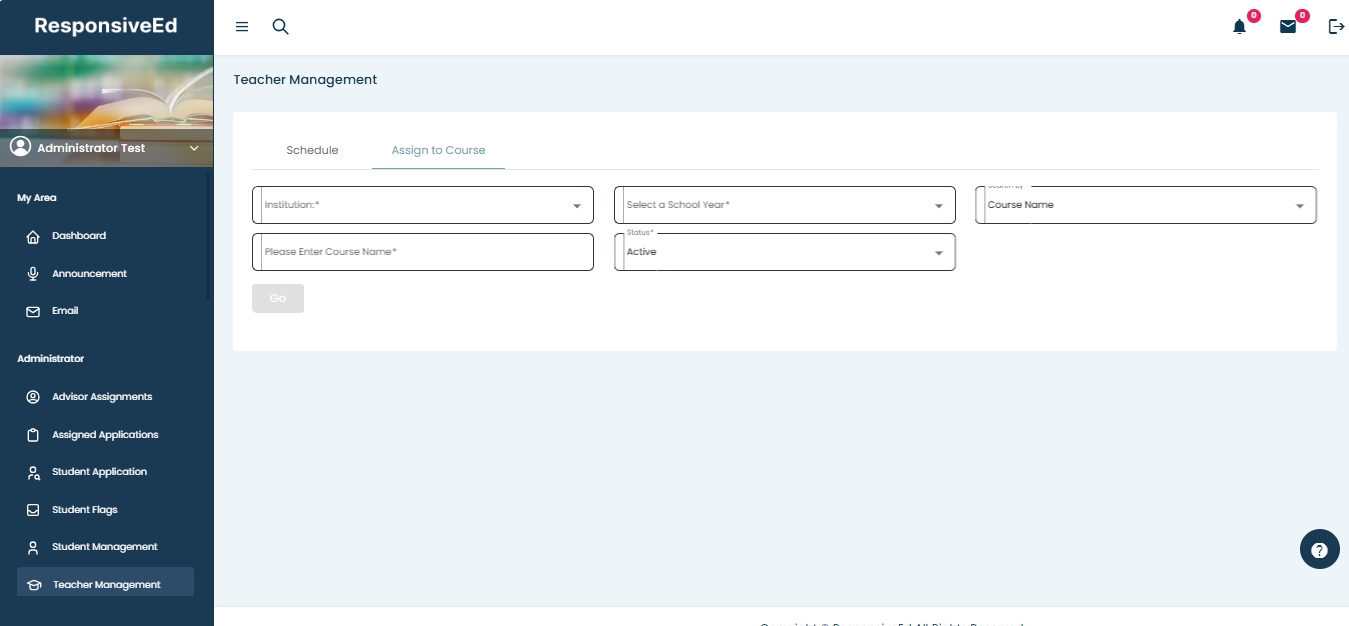Switch to the Schedule tab
Screen dimensions: 1349x626
312,150
